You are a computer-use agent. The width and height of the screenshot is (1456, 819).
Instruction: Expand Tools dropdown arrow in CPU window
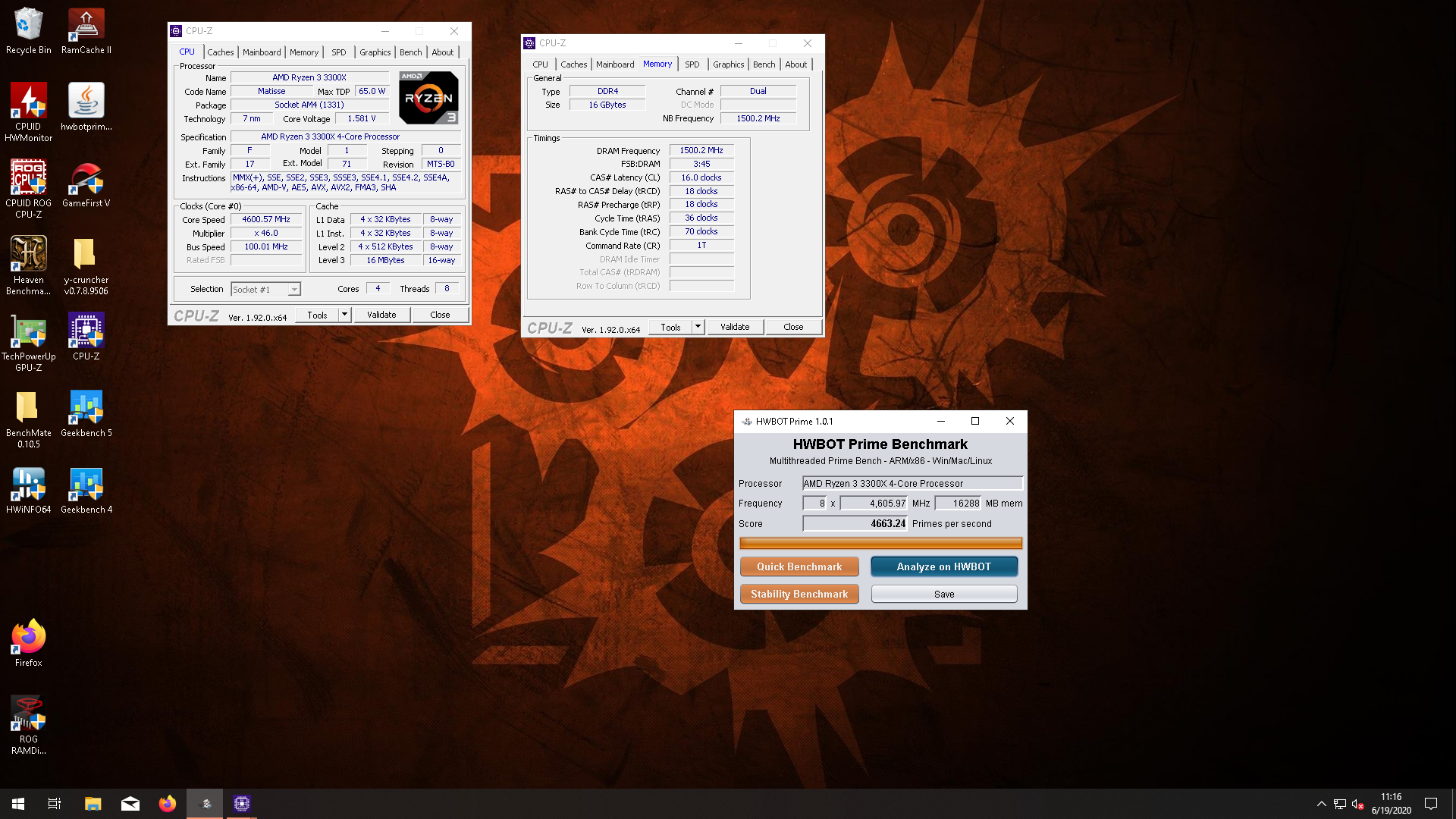point(344,315)
